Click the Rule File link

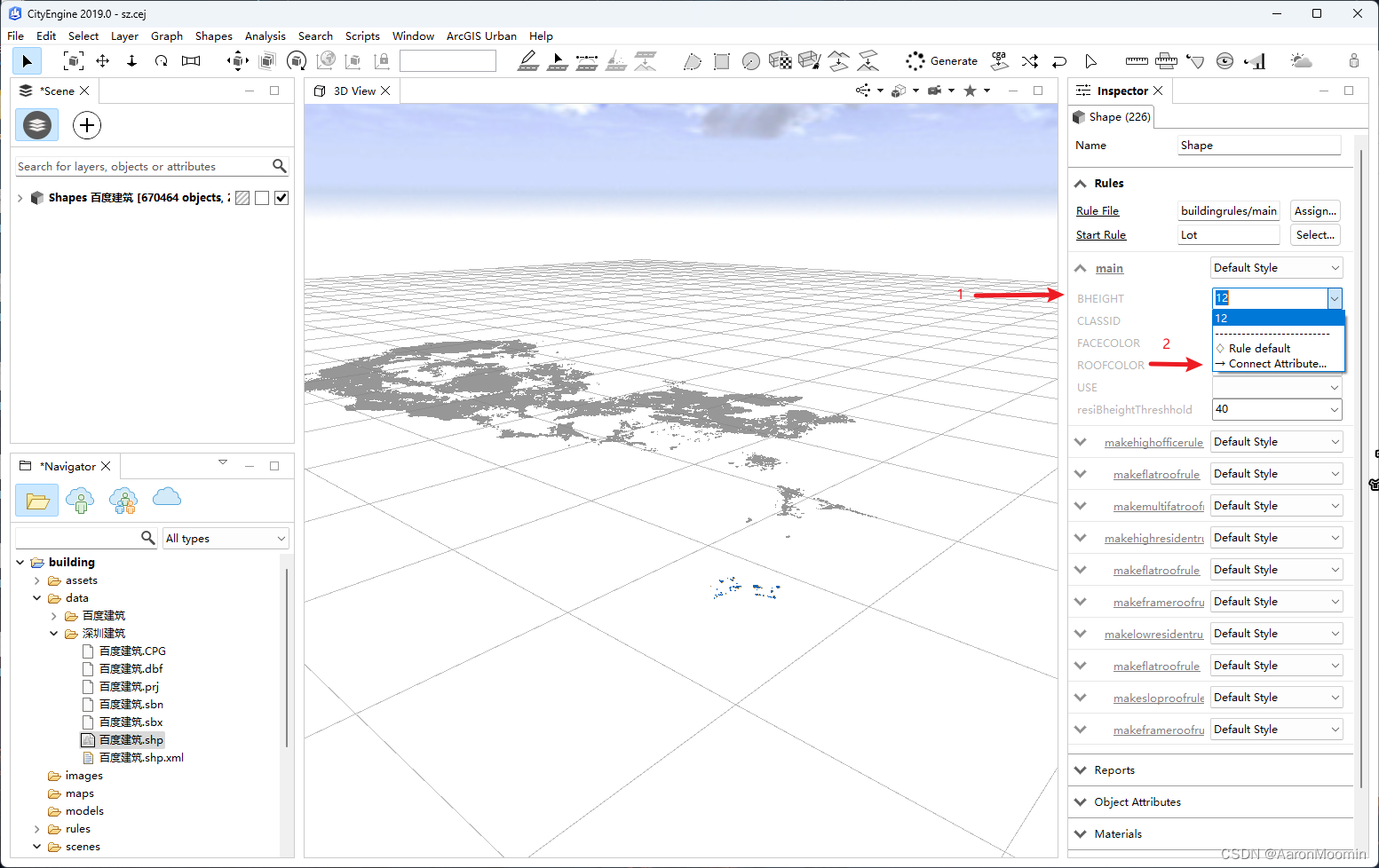(x=1098, y=211)
